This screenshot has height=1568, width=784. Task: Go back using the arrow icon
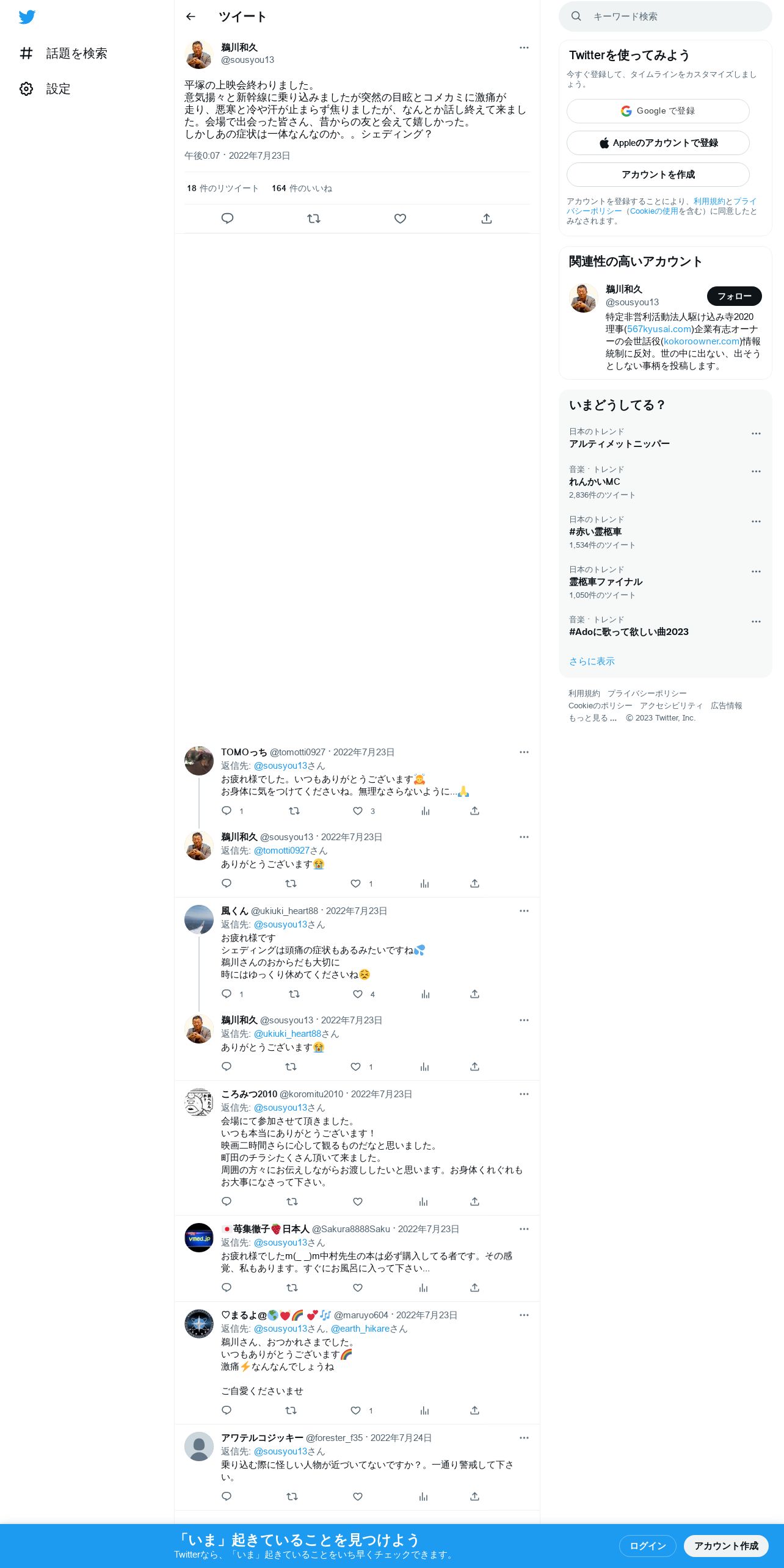[x=191, y=16]
